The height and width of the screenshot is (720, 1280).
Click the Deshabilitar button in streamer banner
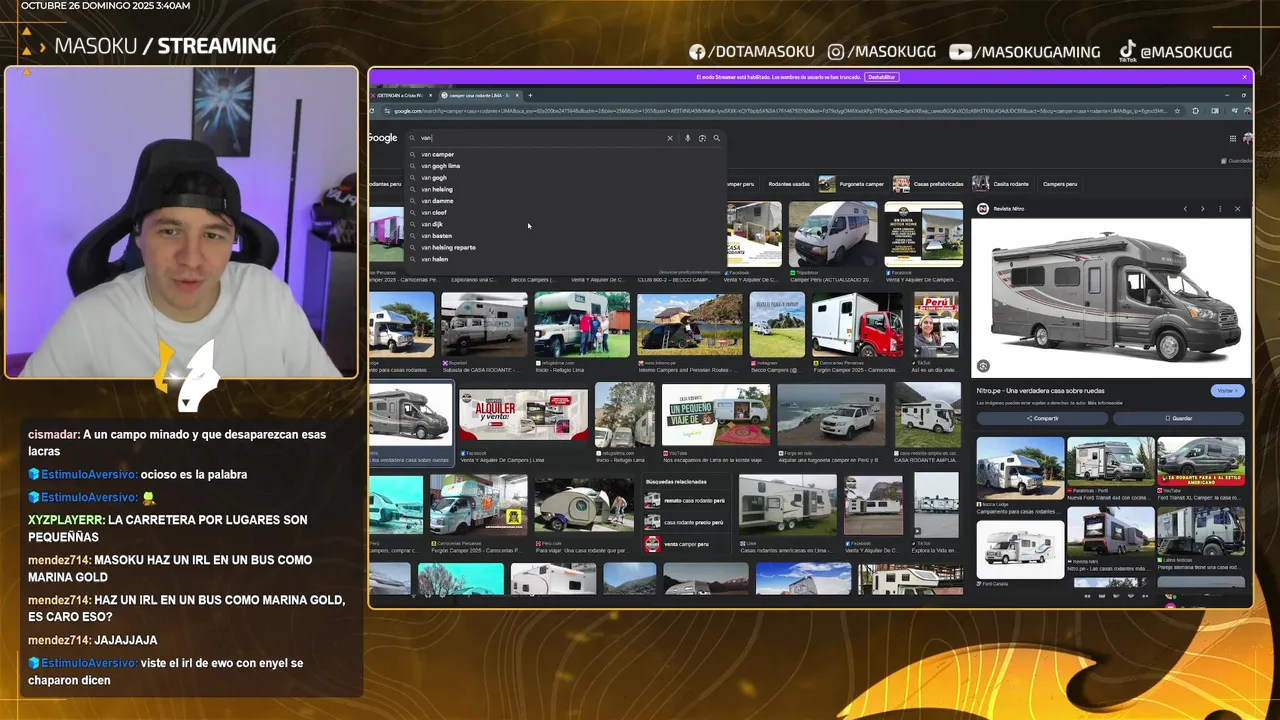[881, 77]
